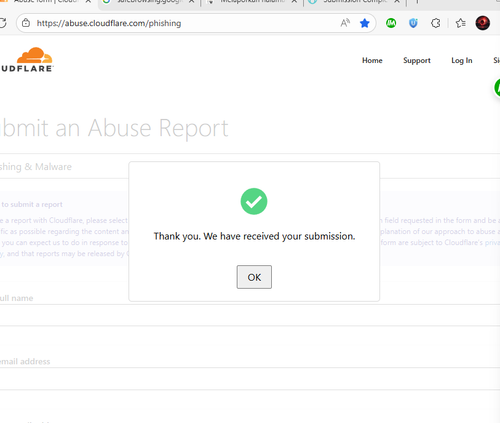Click the Submit an Abuse Report heading
Image resolution: width=500 pixels, height=423 pixels.
tap(114, 128)
